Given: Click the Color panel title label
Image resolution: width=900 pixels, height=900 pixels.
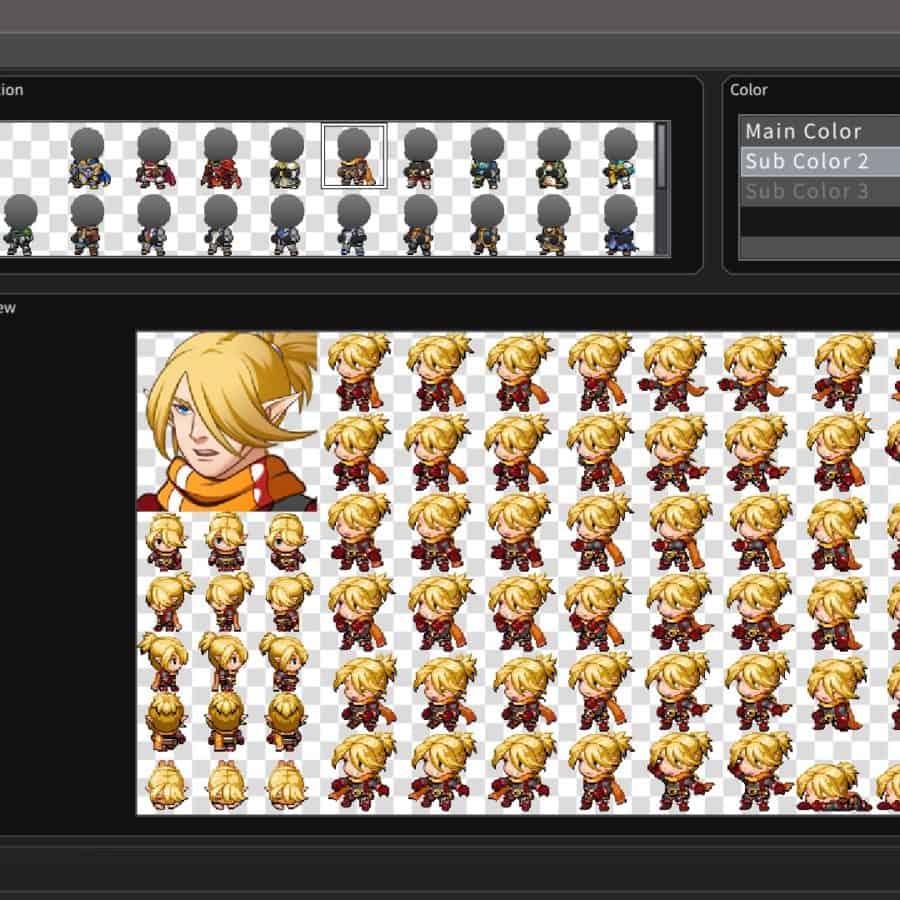Looking at the screenshot, I should 748,90.
